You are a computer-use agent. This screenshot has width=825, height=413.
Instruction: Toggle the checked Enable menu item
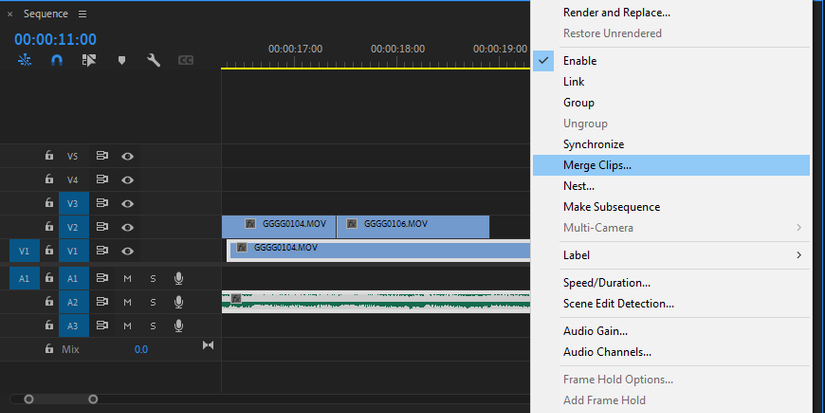pos(671,61)
